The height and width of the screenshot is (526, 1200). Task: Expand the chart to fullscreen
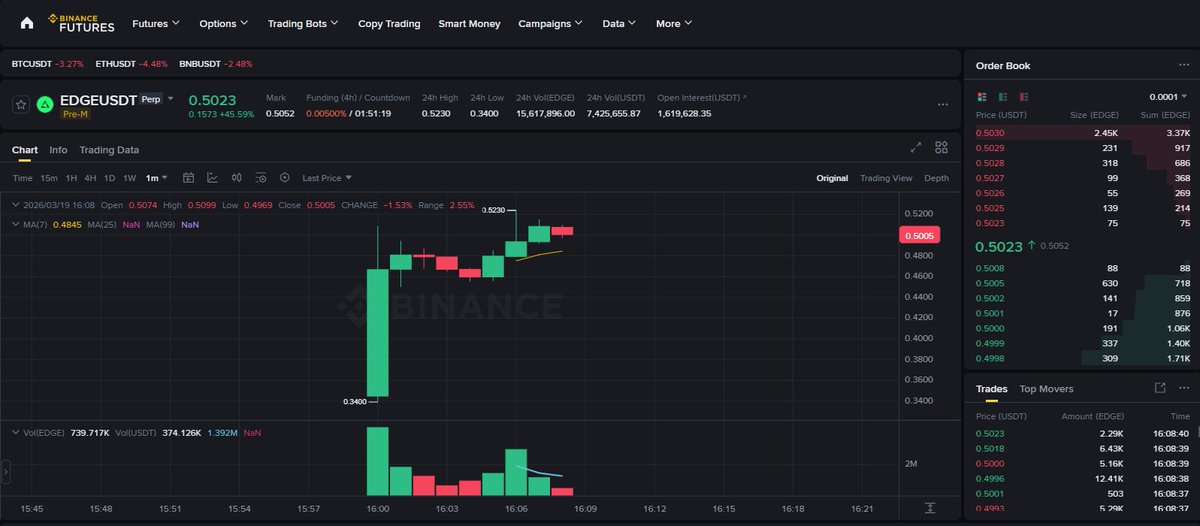pyautogui.click(x=915, y=147)
